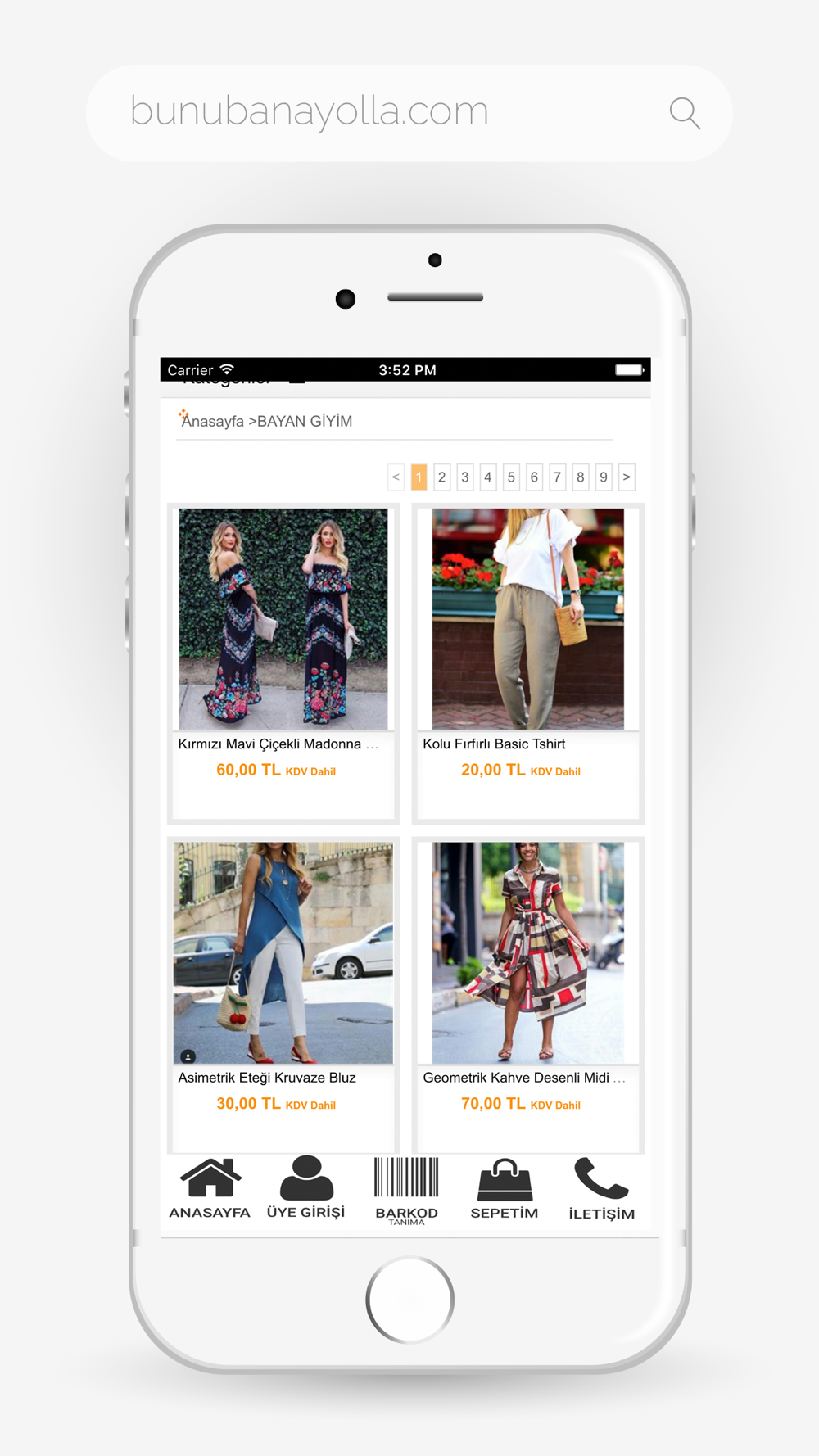This screenshot has height=1456, width=819.
Task: Select page 2 in pagination
Action: 441,477
